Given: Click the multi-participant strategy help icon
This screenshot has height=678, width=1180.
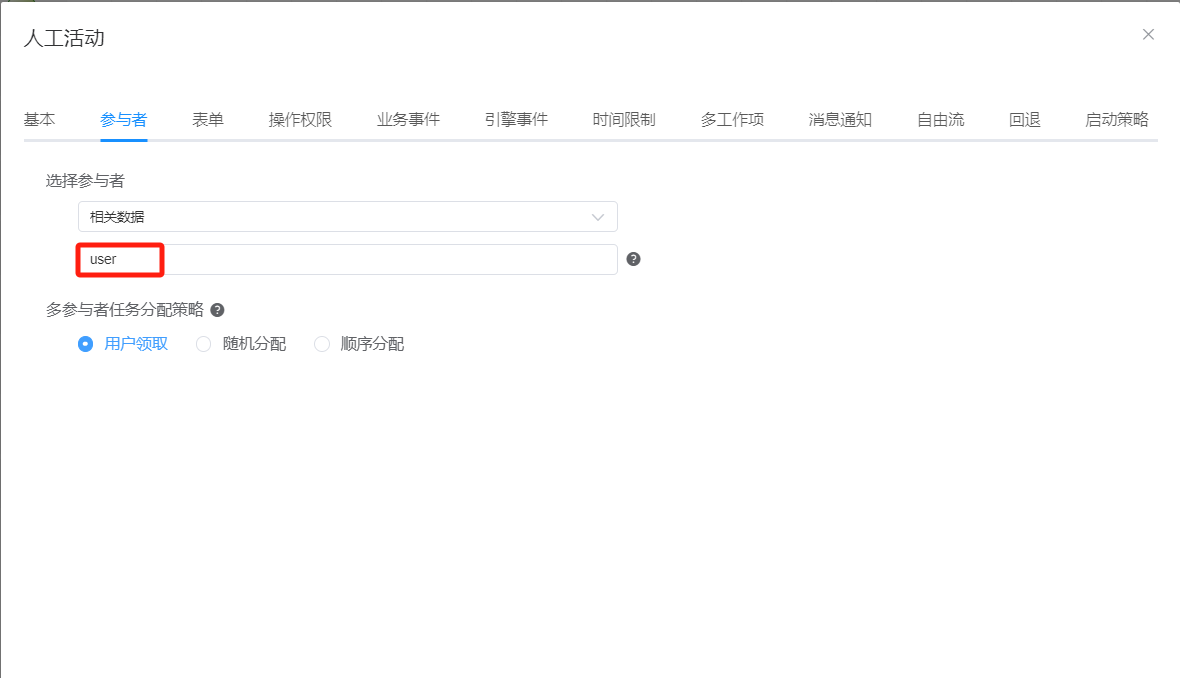Looking at the screenshot, I should pos(216,309).
